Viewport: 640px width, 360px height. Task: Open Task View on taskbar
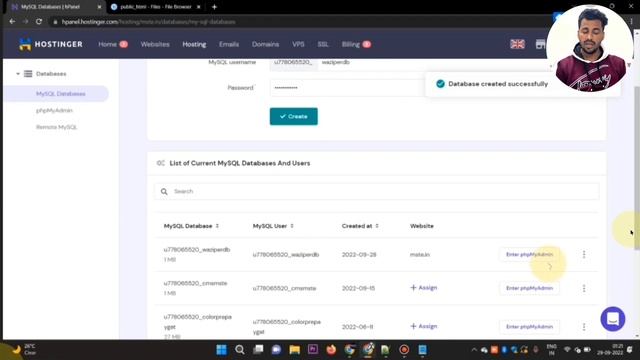click(258, 350)
